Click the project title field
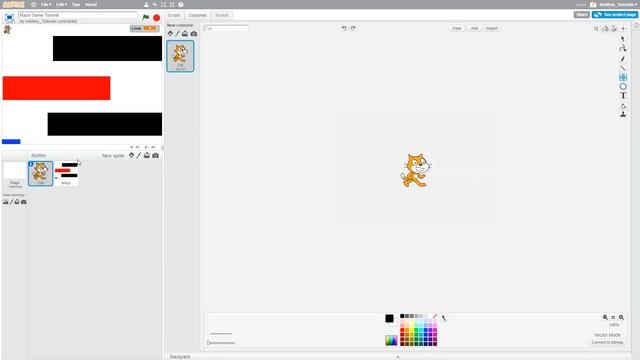Image resolution: width=640 pixels, height=360 pixels. click(78, 15)
